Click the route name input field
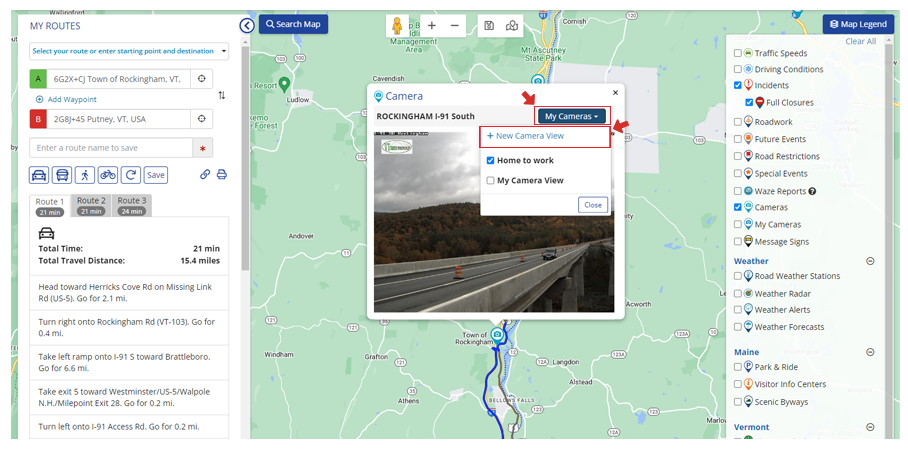 click(x=111, y=148)
